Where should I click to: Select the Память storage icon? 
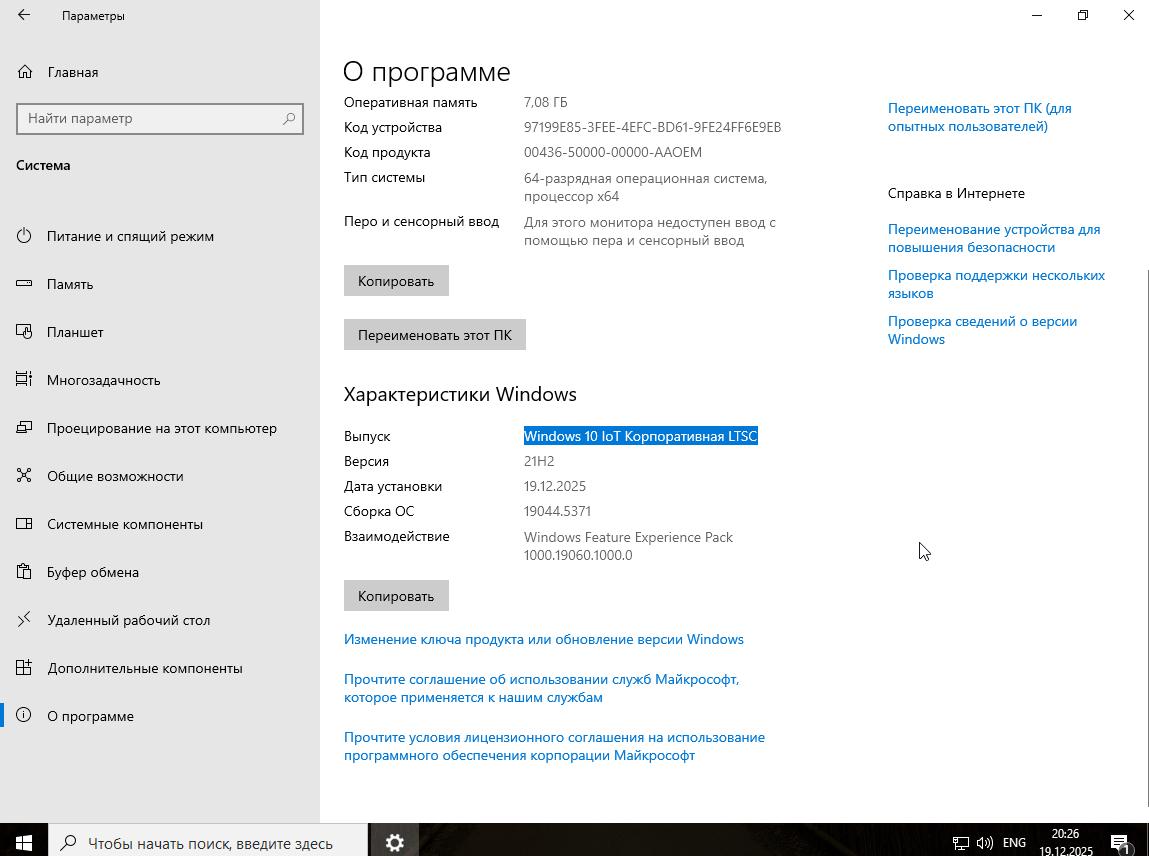24,284
